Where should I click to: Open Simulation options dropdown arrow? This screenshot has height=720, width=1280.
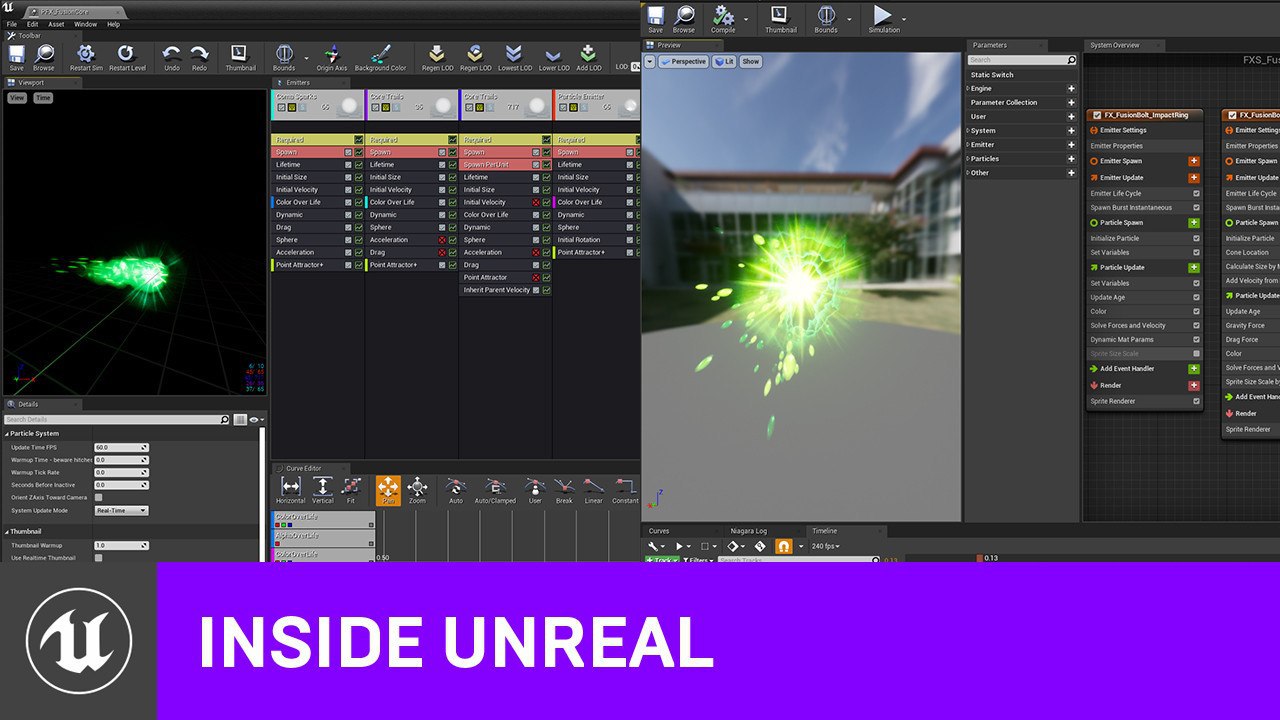pyautogui.click(x=905, y=18)
